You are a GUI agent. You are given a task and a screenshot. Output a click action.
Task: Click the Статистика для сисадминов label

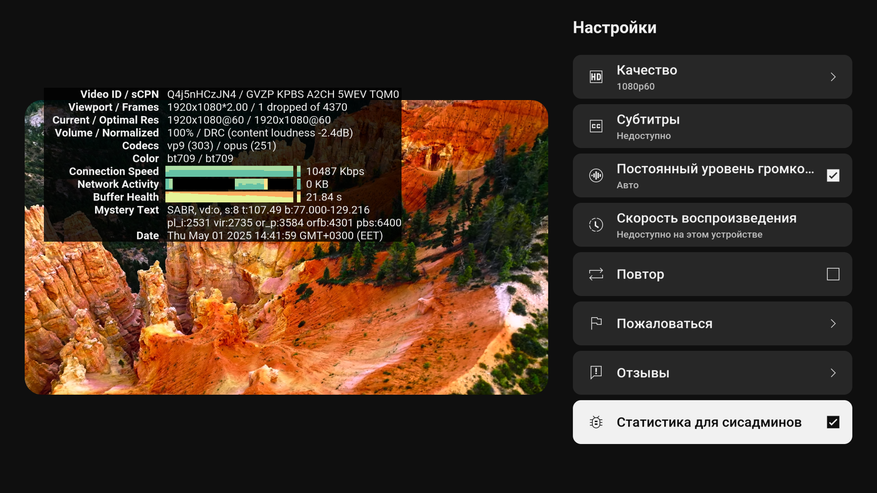[x=709, y=422]
